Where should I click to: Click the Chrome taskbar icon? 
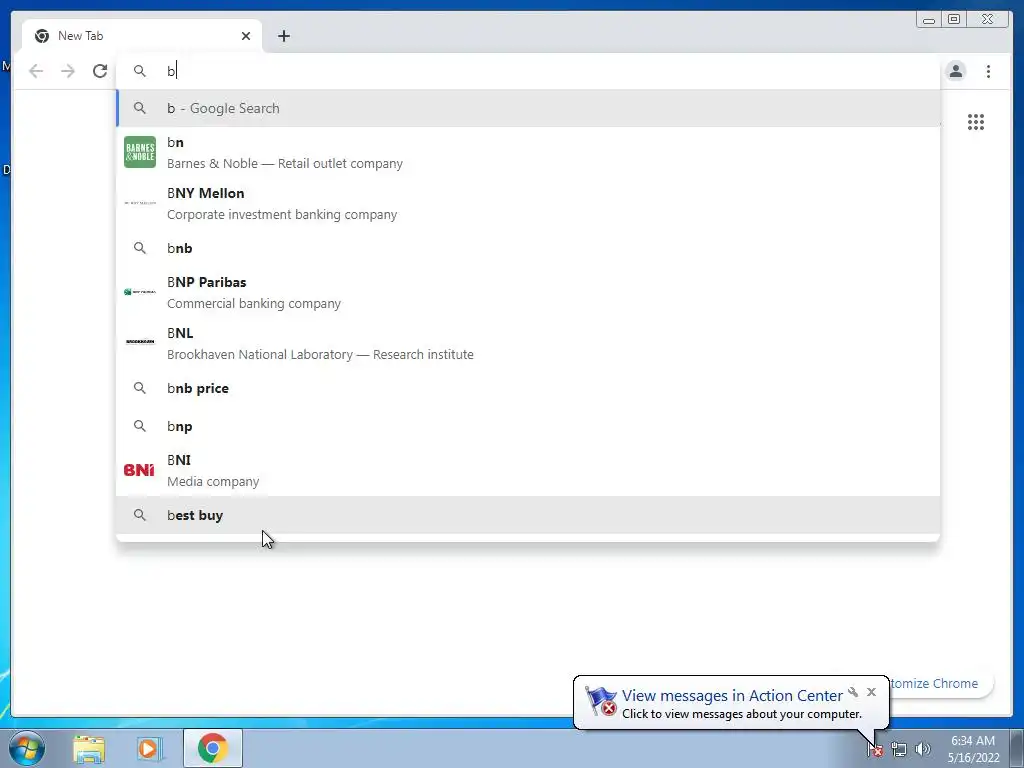(x=212, y=748)
